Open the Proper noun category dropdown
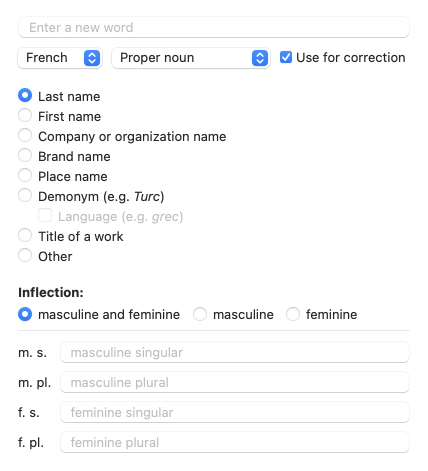 190,58
